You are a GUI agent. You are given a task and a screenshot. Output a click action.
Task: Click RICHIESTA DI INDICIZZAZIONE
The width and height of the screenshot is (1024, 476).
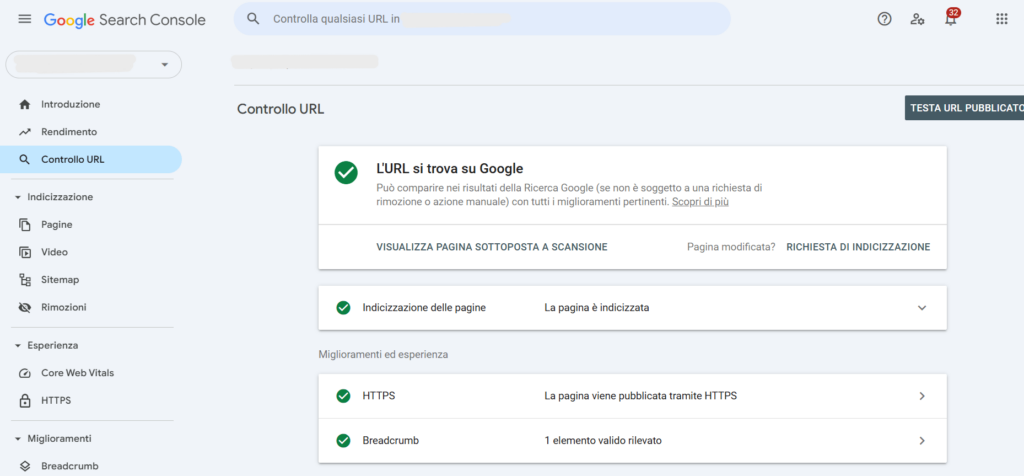click(858, 247)
